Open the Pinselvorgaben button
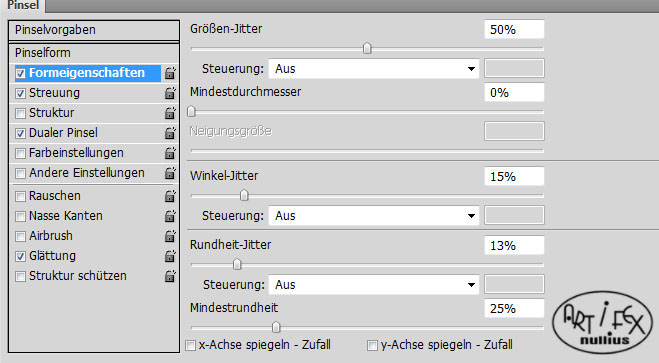The image size is (659, 363). pos(94,30)
